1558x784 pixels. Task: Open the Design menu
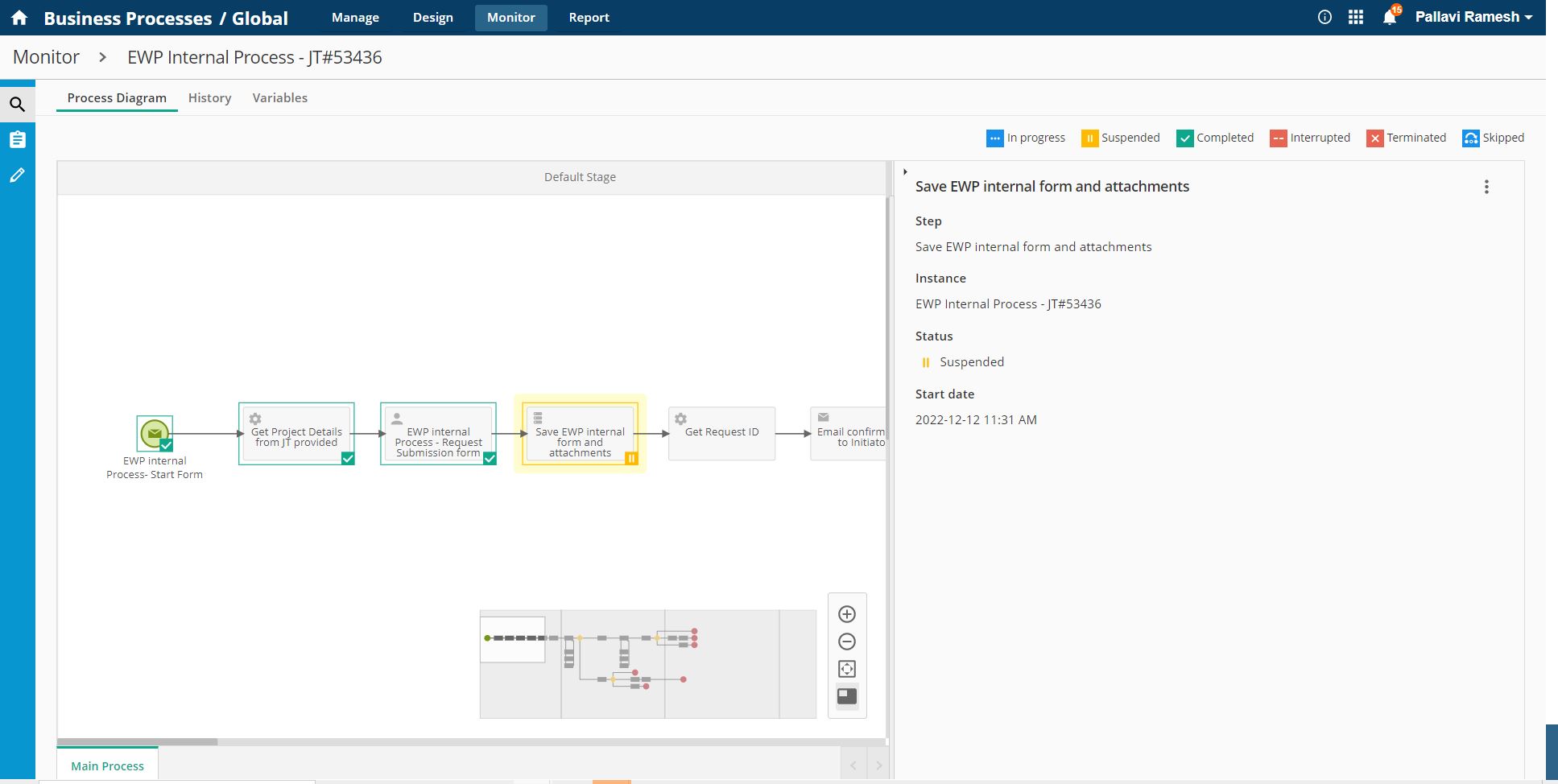coord(432,18)
